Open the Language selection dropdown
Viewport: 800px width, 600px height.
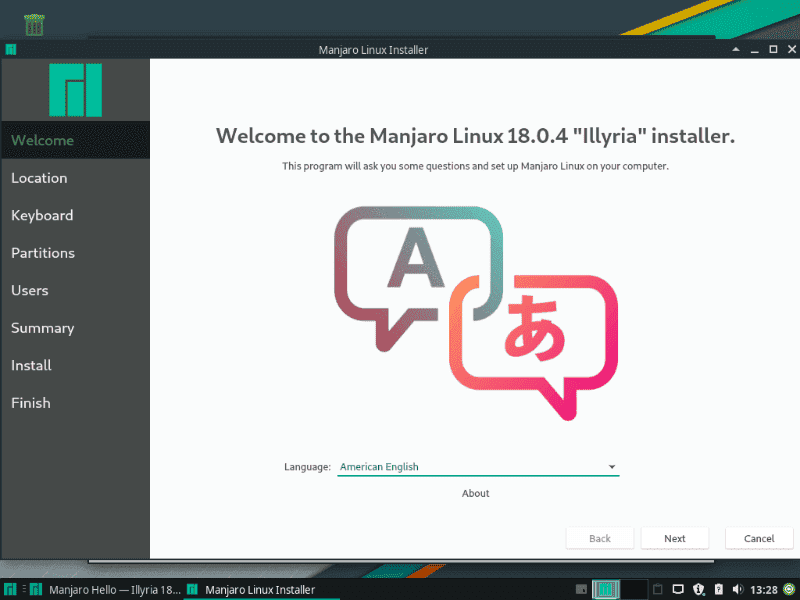tap(478, 466)
